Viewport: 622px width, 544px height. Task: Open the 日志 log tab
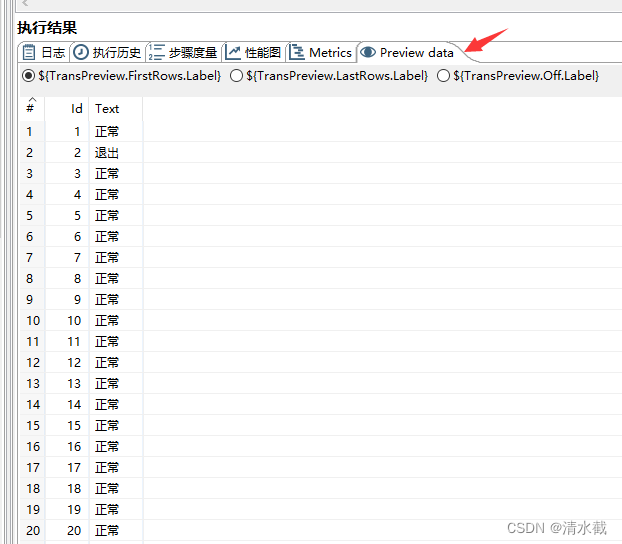click(x=44, y=52)
